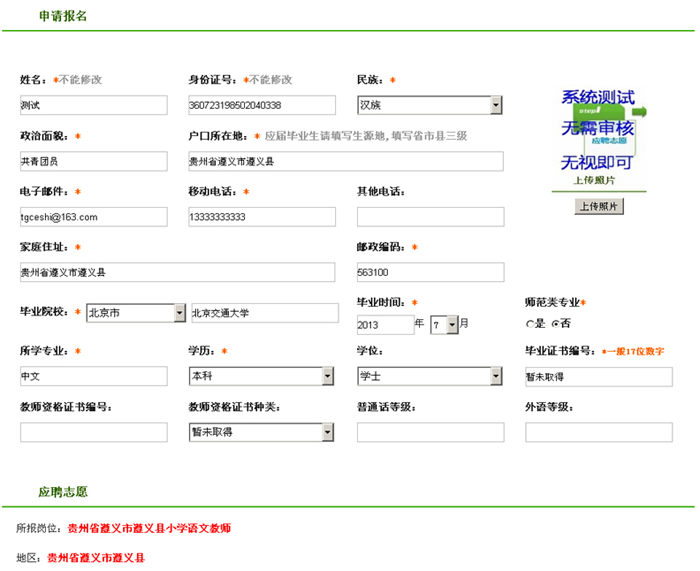Click the 邮政编码 postal code field
The height and width of the screenshot is (571, 700).
tap(430, 272)
